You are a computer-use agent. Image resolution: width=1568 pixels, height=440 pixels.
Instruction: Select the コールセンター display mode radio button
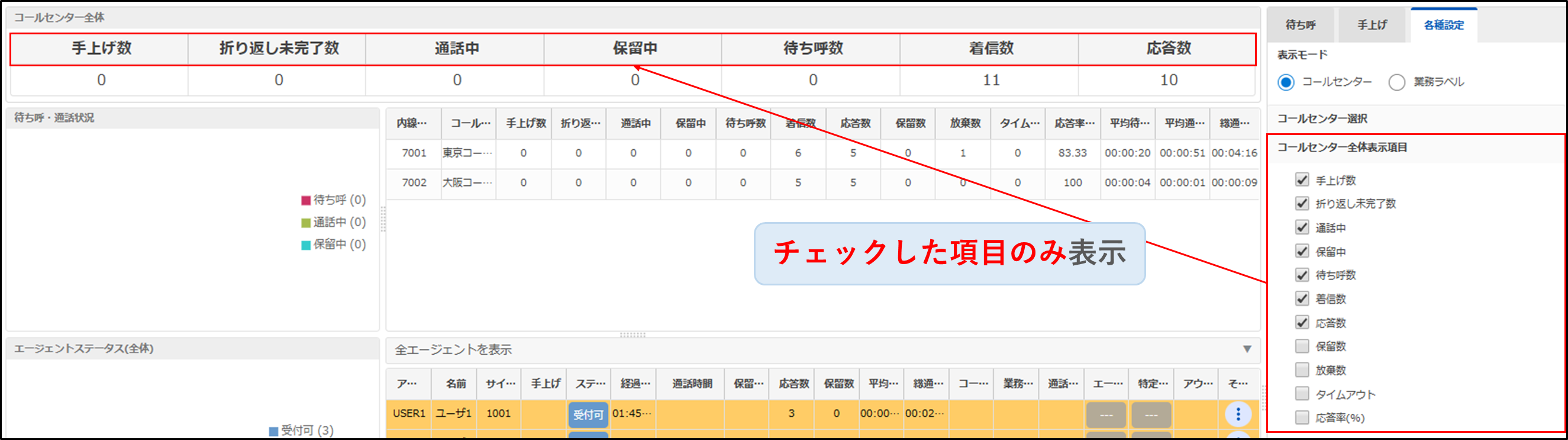(x=1286, y=82)
